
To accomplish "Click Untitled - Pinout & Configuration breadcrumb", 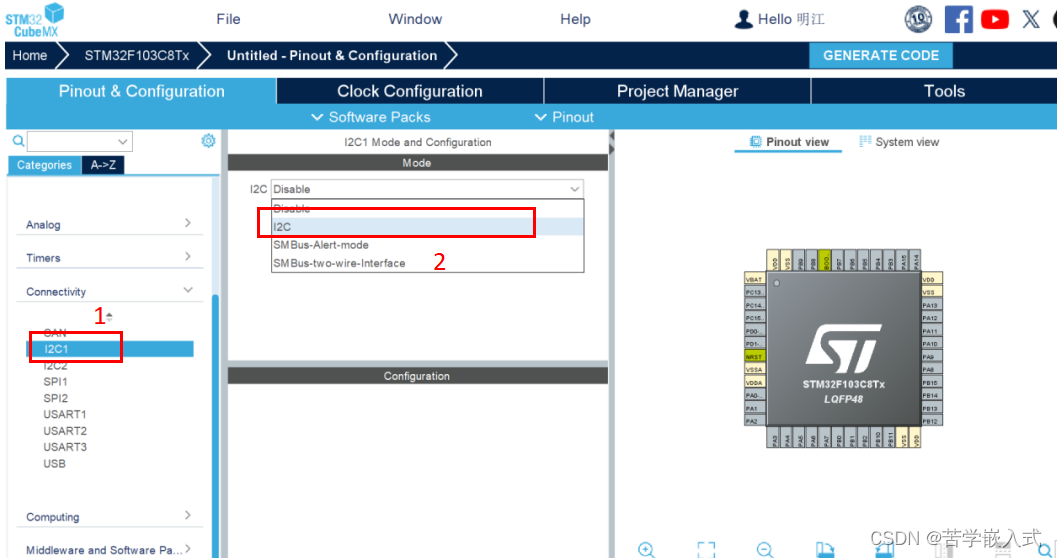I will (332, 55).
